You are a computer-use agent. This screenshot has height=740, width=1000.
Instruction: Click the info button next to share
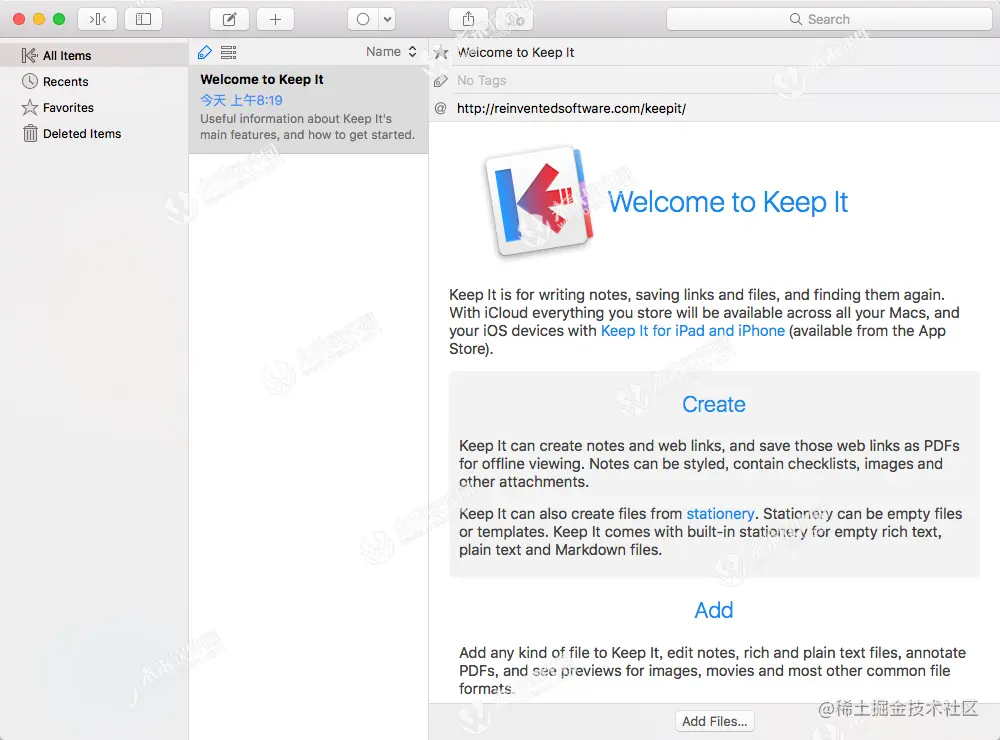pos(515,19)
